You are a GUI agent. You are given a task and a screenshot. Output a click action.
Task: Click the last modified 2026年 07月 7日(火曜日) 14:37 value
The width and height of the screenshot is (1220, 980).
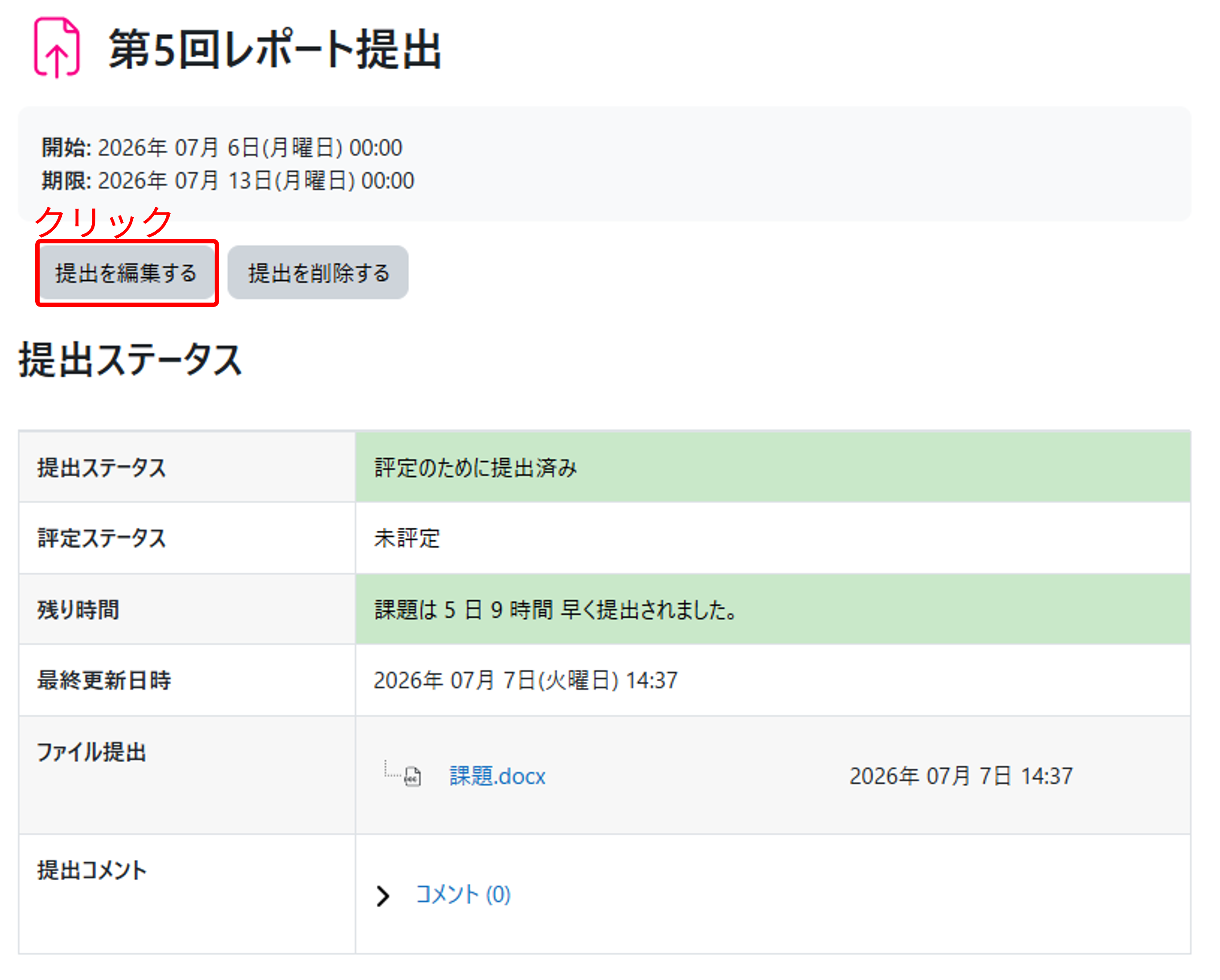526,681
